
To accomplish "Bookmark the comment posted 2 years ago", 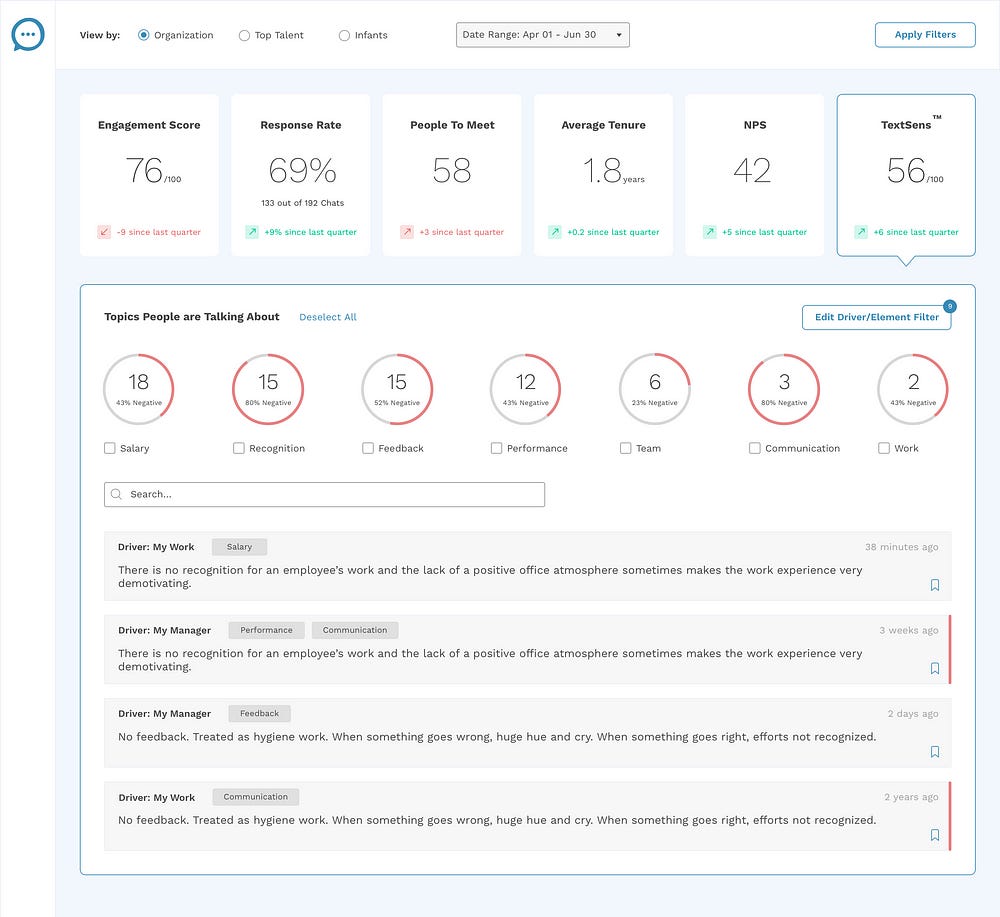I will click(x=934, y=835).
